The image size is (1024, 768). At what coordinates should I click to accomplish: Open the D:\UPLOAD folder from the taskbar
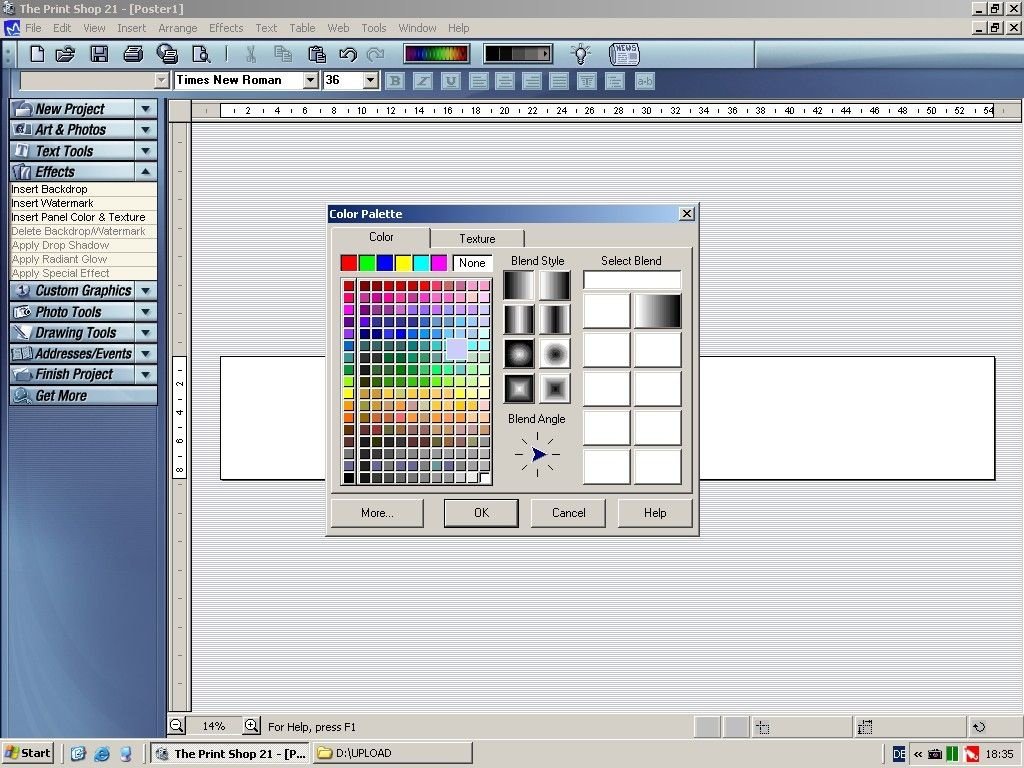click(x=392, y=753)
